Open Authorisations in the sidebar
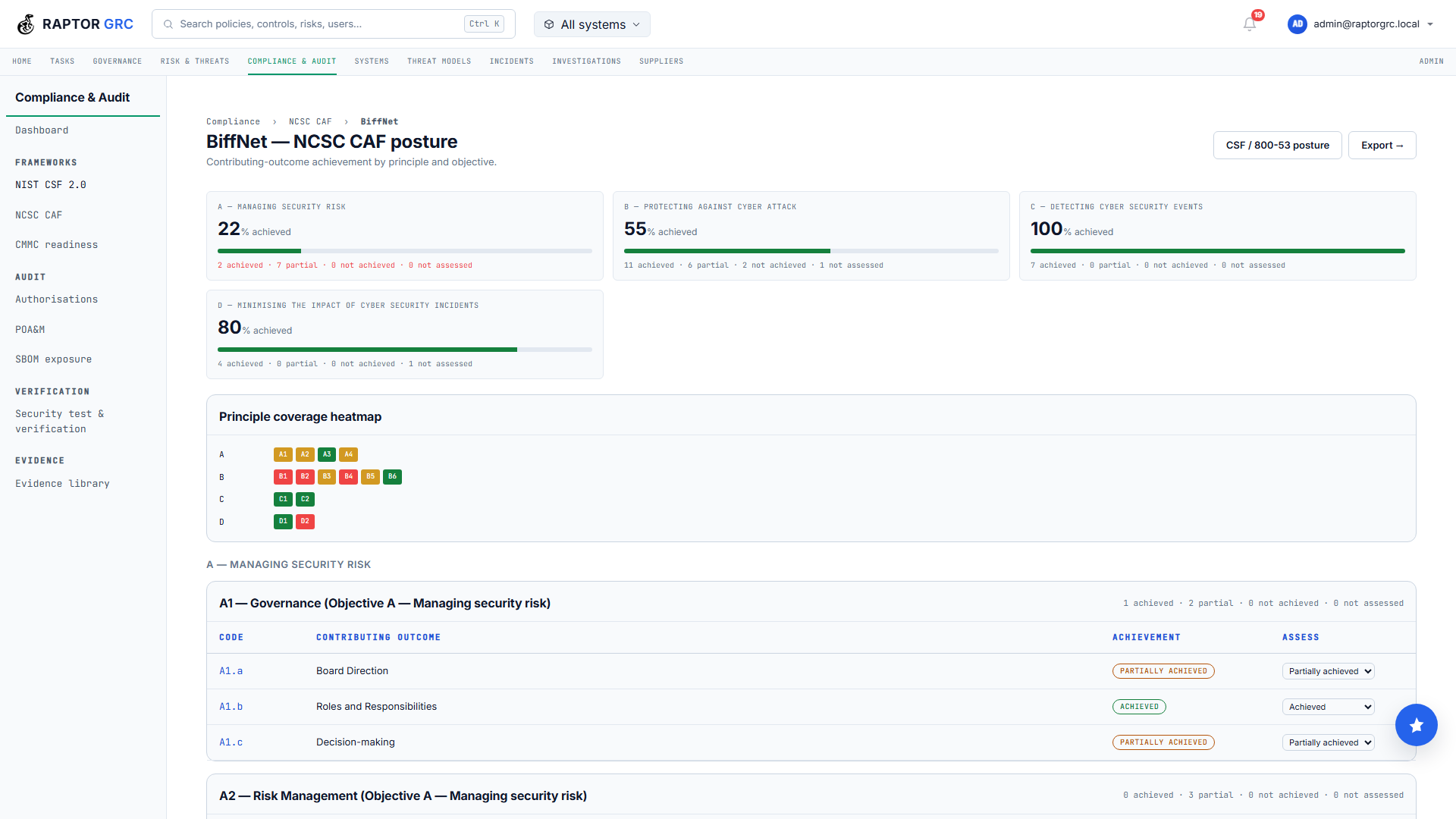Viewport: 1456px width, 819px height. [x=57, y=300]
